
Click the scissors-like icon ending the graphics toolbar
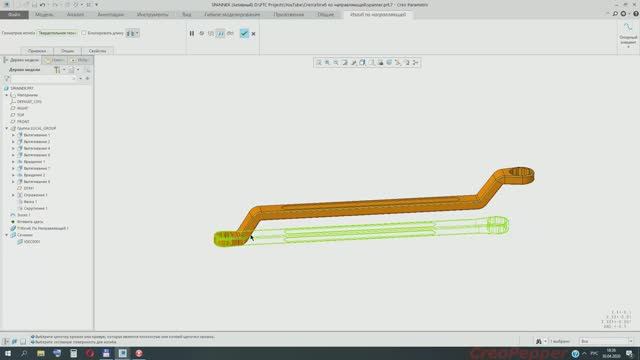pyautogui.click(x=416, y=62)
